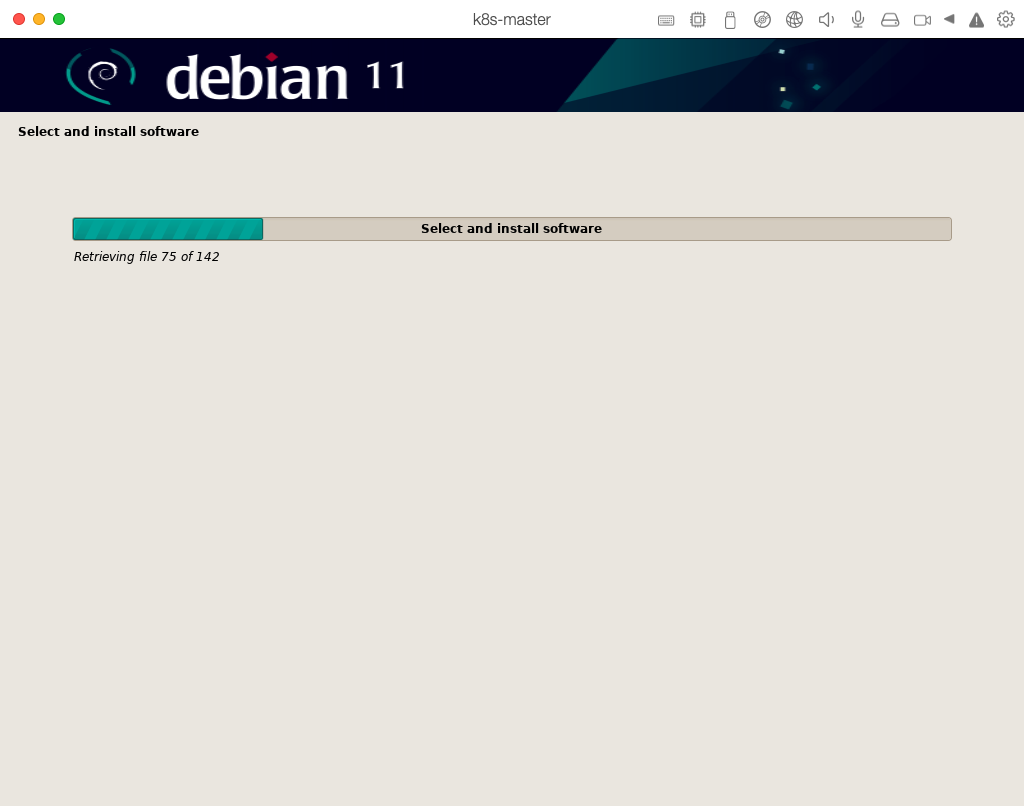
Task: Open the keyboard options icon in toolbar
Action: (665, 20)
